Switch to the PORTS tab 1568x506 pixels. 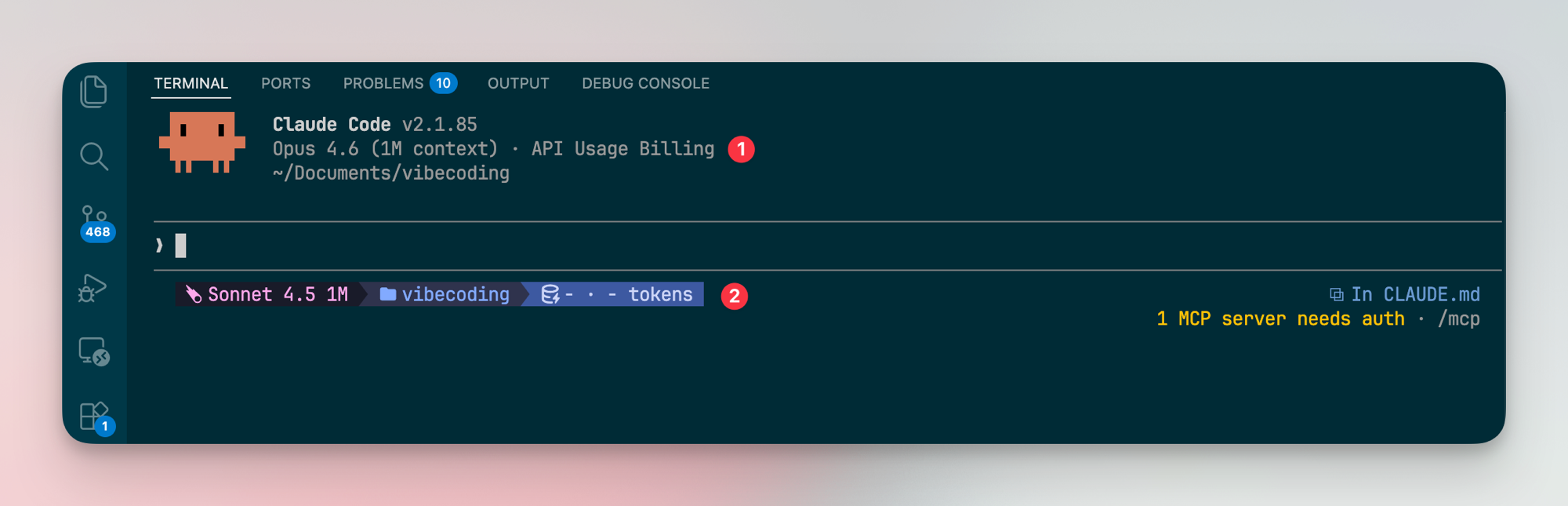tap(285, 83)
